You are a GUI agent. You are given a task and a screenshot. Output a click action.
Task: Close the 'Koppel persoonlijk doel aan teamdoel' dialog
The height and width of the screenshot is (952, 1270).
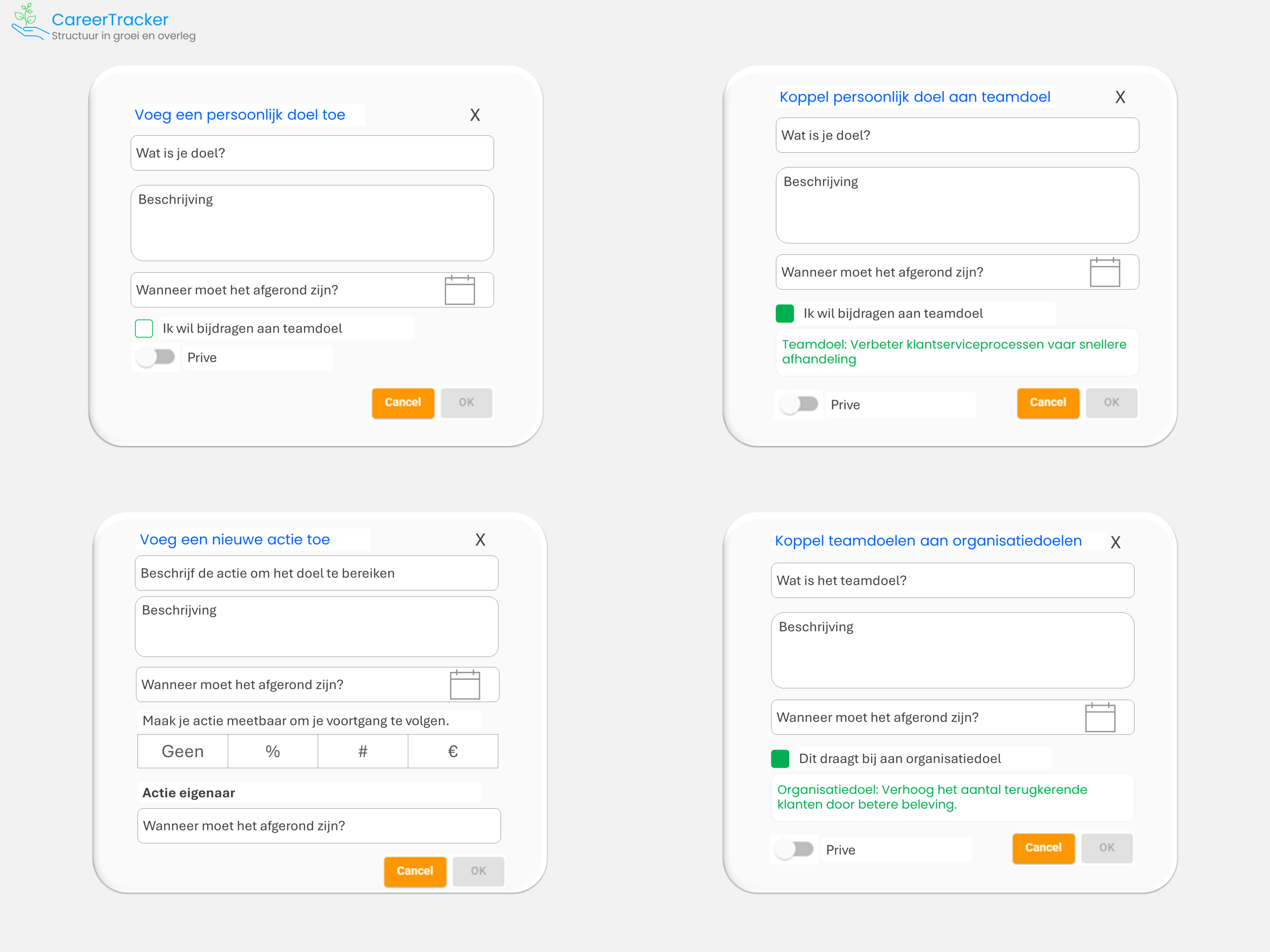tap(1120, 97)
